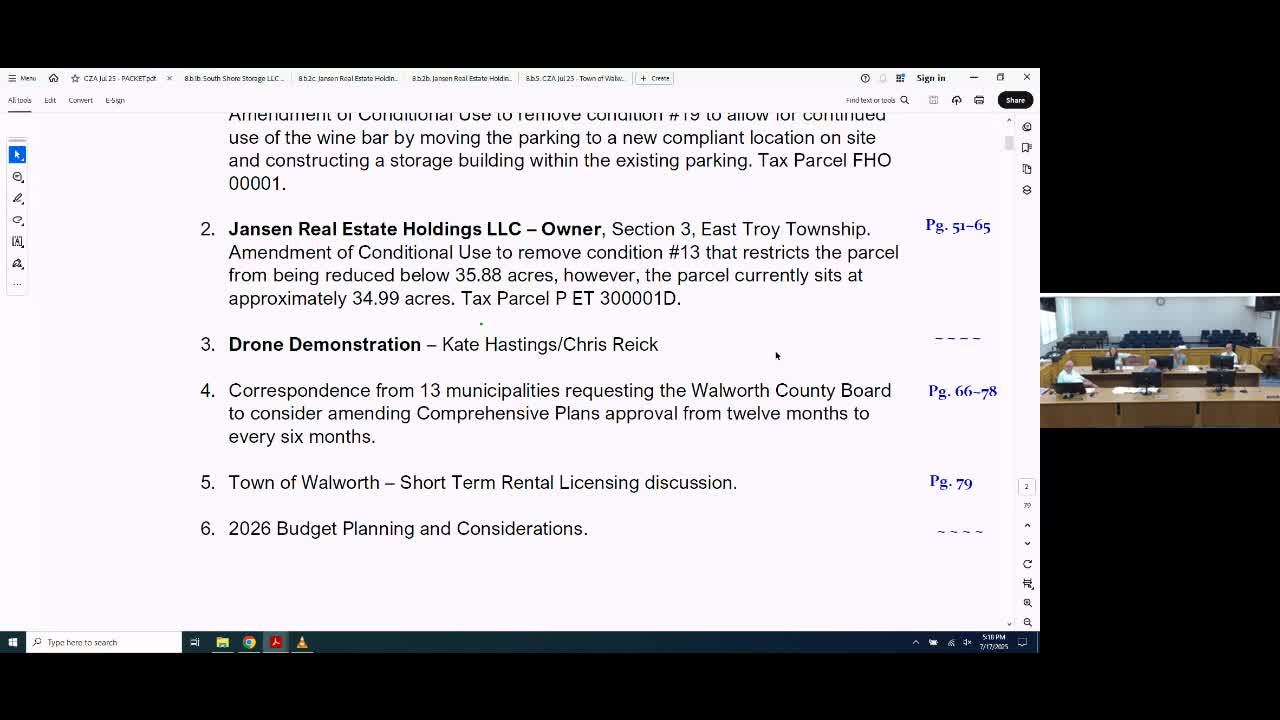Open the Layers panel icon

coord(1026,190)
